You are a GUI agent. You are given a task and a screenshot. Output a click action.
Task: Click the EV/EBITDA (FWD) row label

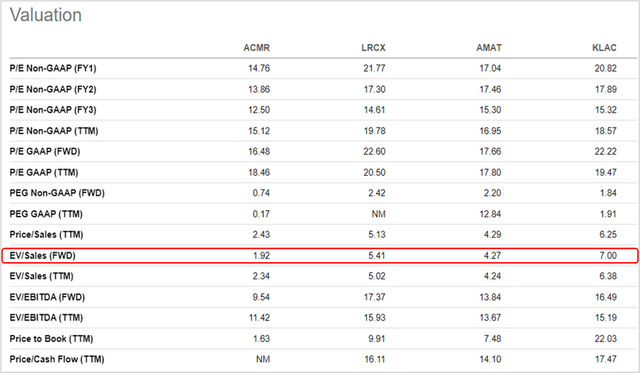coord(47,297)
